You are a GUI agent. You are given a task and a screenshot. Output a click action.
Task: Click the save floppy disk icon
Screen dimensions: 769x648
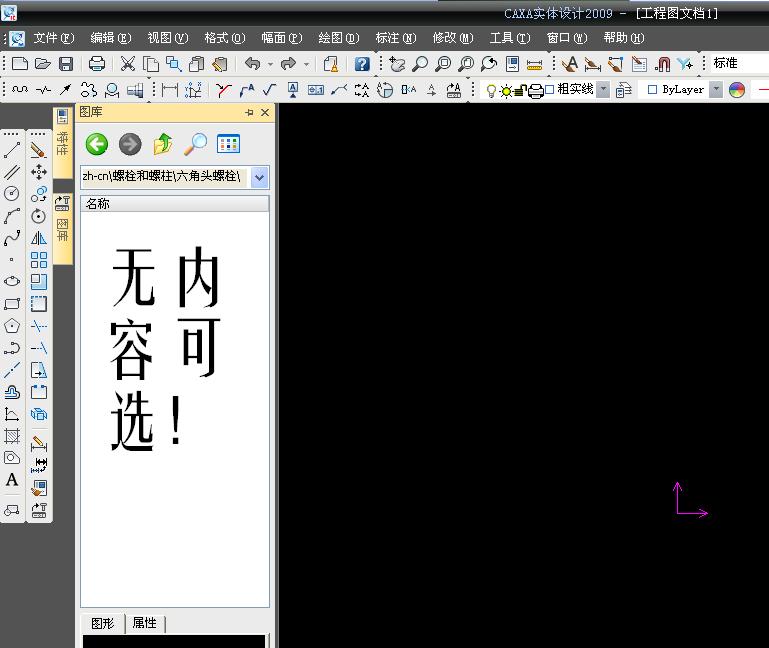(x=66, y=64)
